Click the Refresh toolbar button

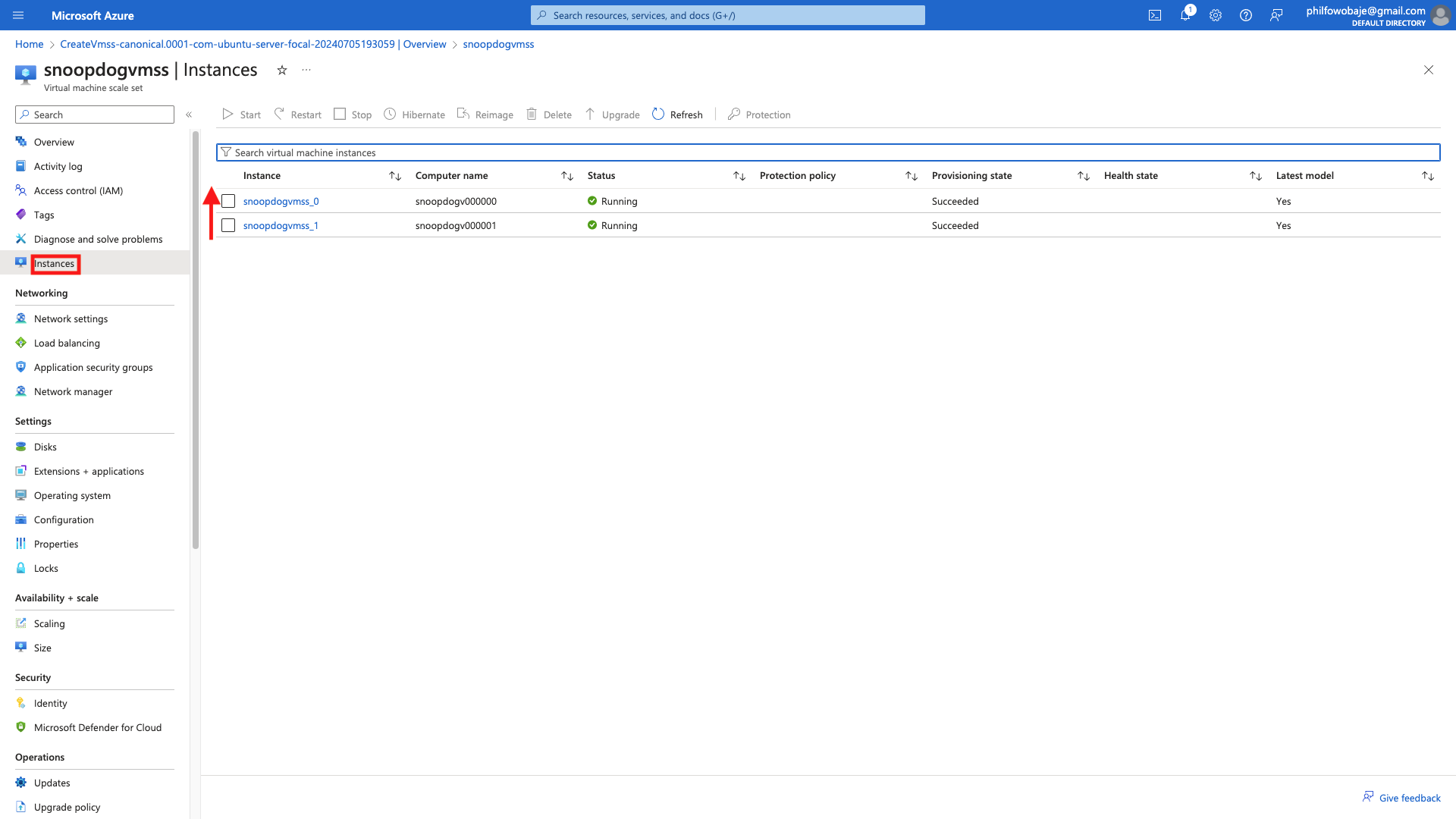677,115
